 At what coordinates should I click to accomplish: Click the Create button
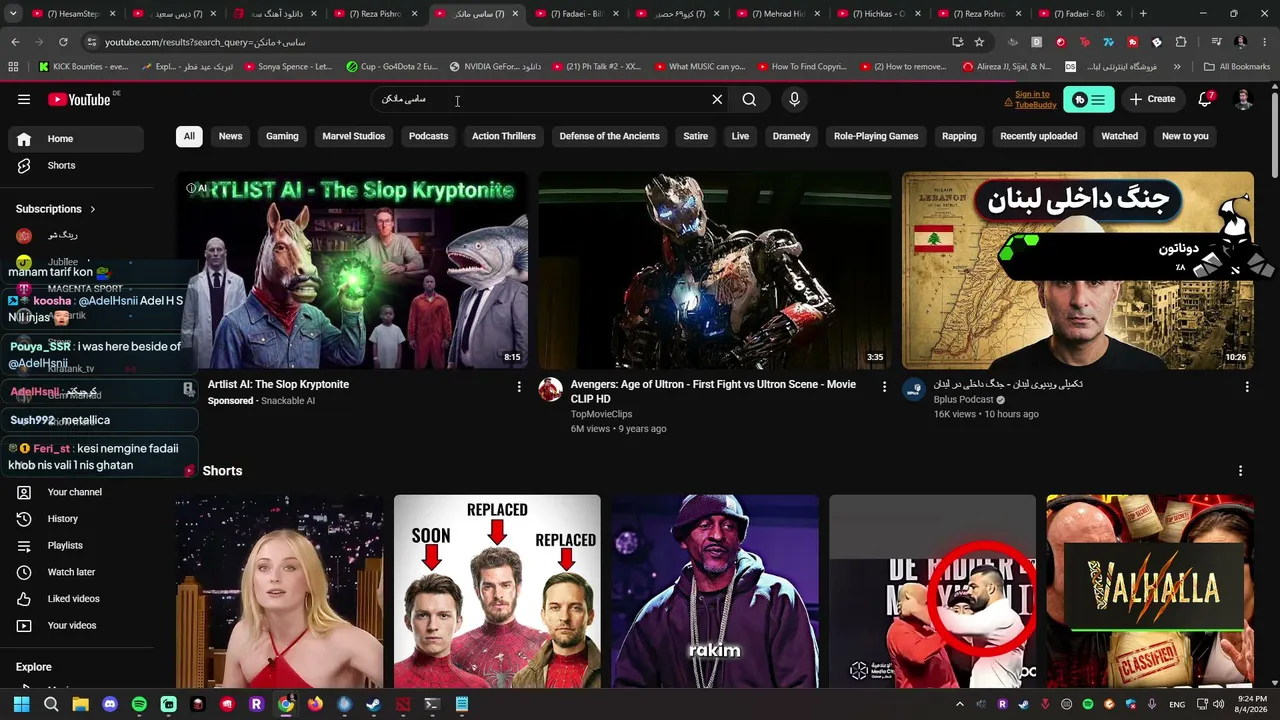pos(1152,99)
